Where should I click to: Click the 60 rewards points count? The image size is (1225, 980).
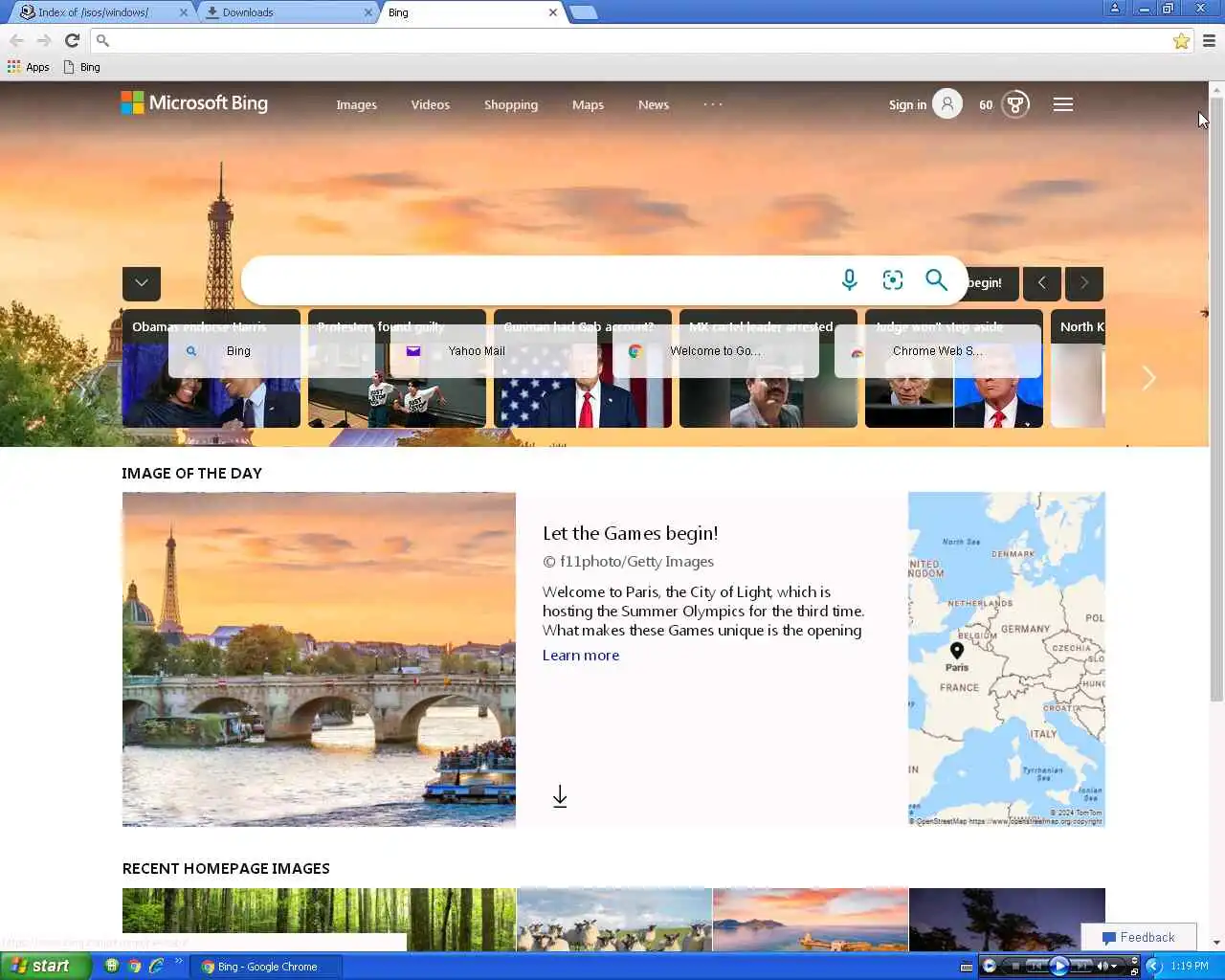pos(986,105)
